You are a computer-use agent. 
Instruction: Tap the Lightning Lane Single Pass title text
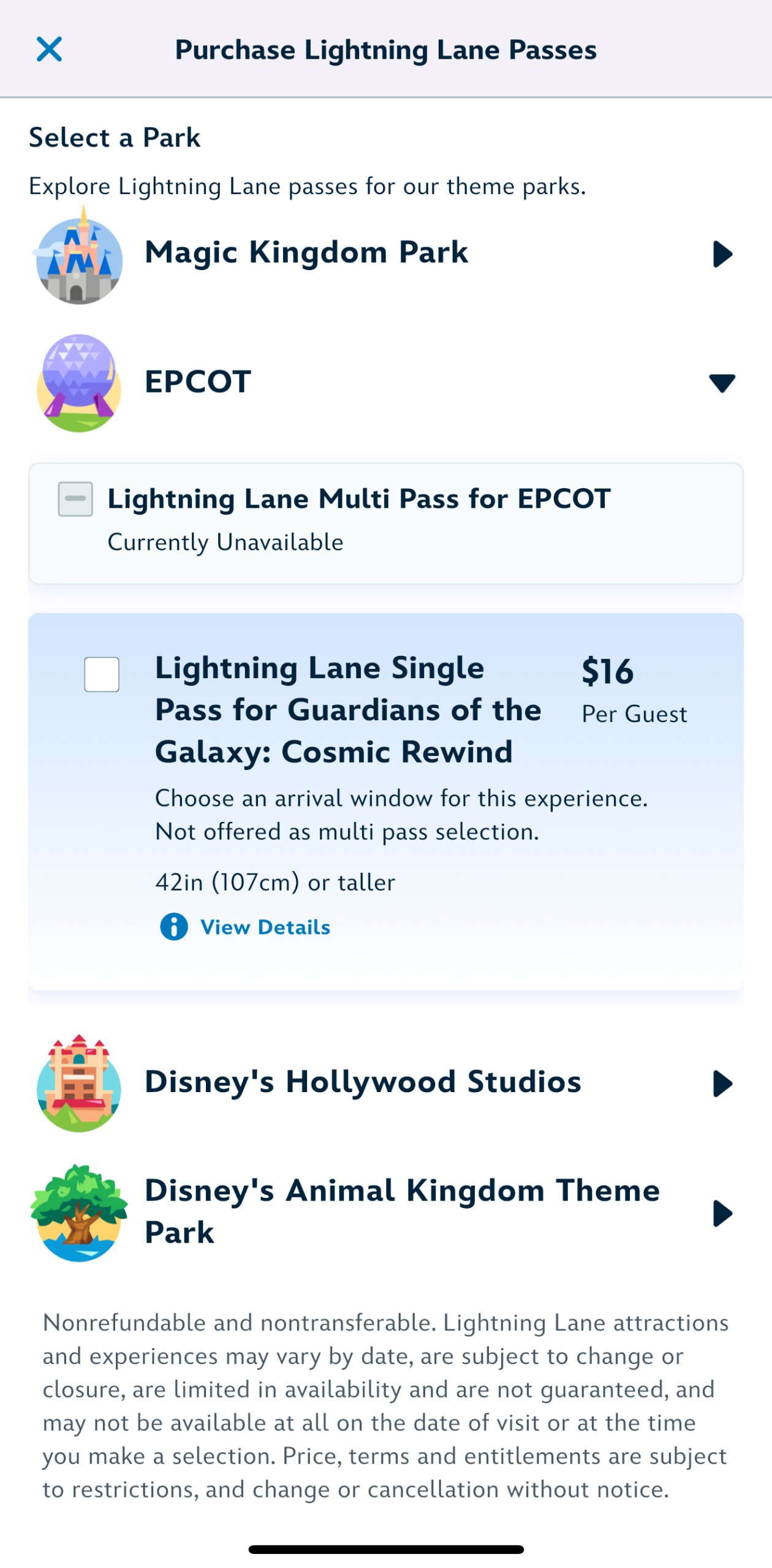(348, 709)
